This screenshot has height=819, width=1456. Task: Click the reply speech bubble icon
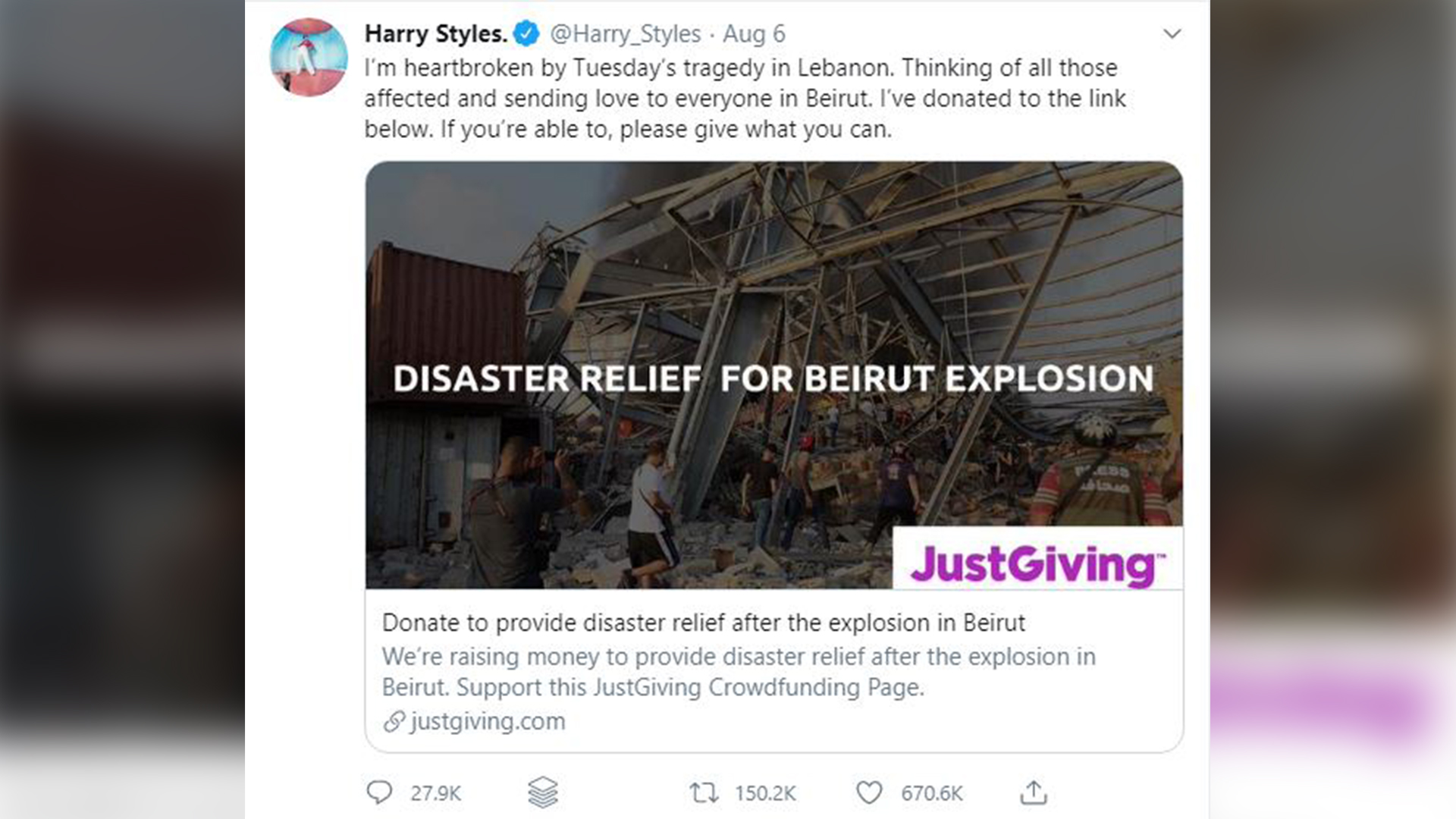(x=379, y=792)
